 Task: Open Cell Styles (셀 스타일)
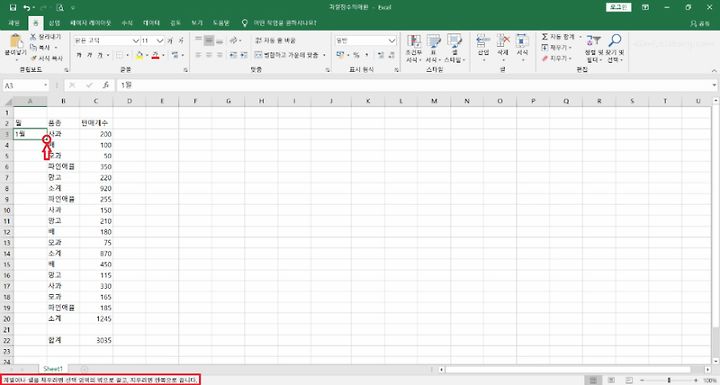454,48
